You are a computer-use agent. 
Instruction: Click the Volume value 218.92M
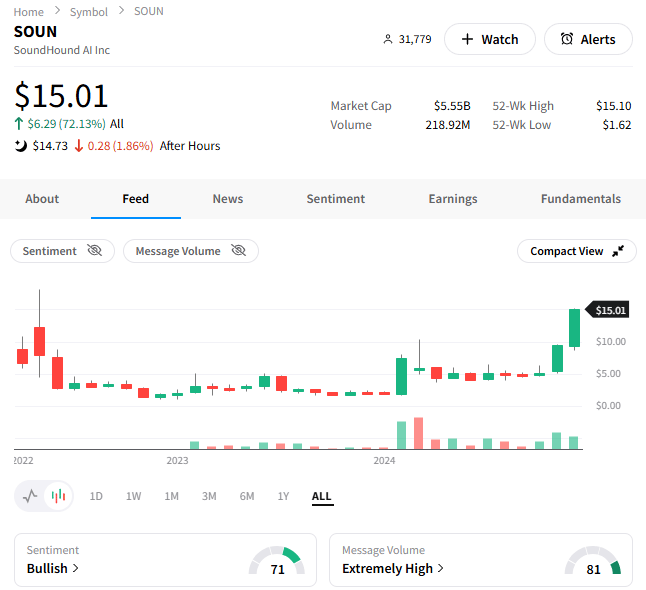[448, 125]
